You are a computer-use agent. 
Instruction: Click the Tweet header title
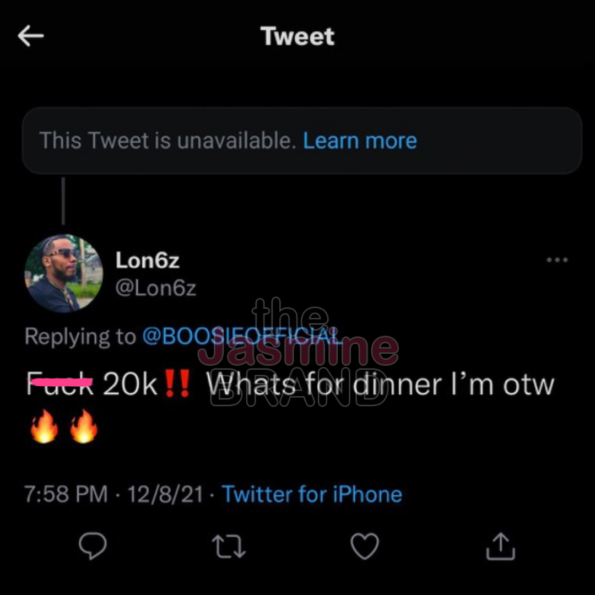(298, 36)
